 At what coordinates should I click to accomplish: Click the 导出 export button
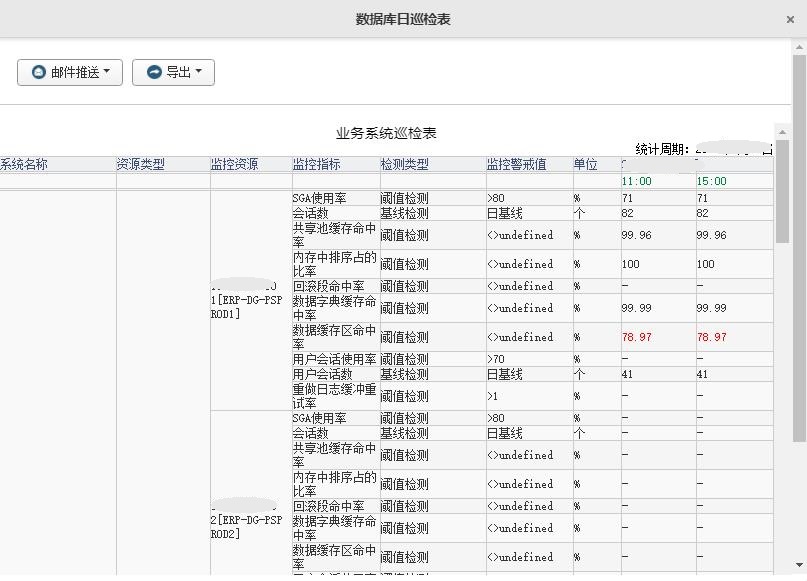172,71
